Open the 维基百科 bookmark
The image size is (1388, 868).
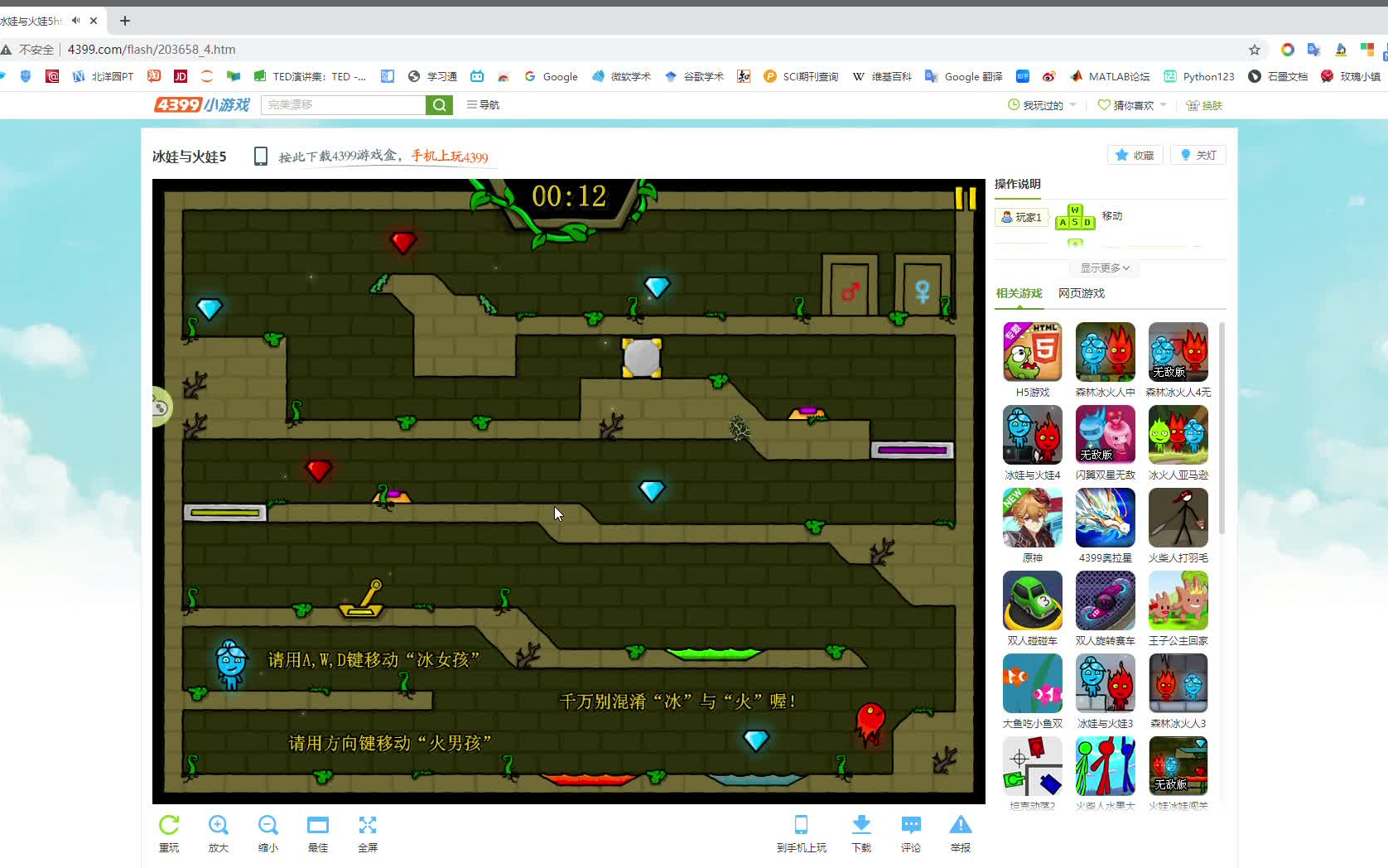click(882, 76)
